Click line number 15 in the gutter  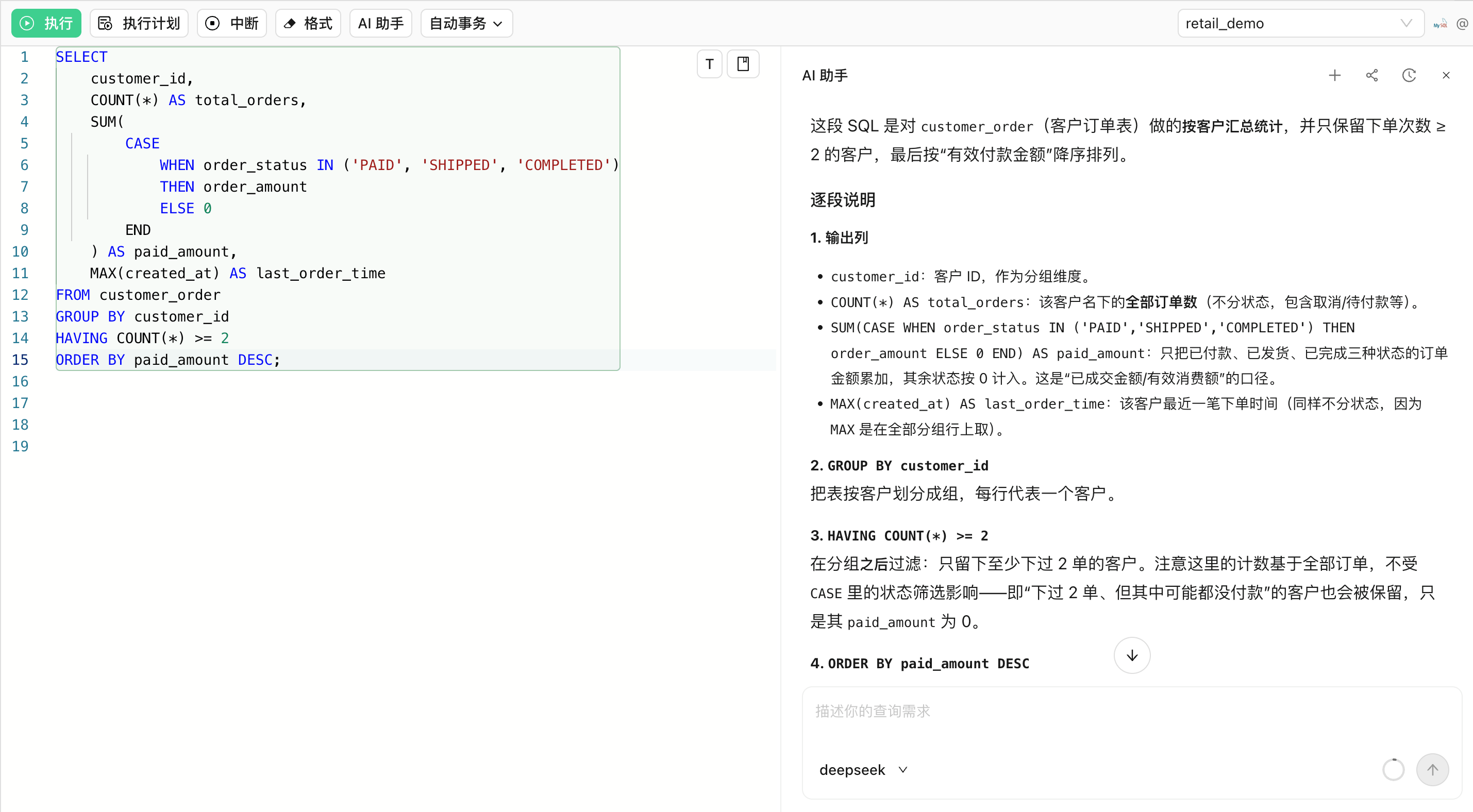pyautogui.click(x=20, y=360)
